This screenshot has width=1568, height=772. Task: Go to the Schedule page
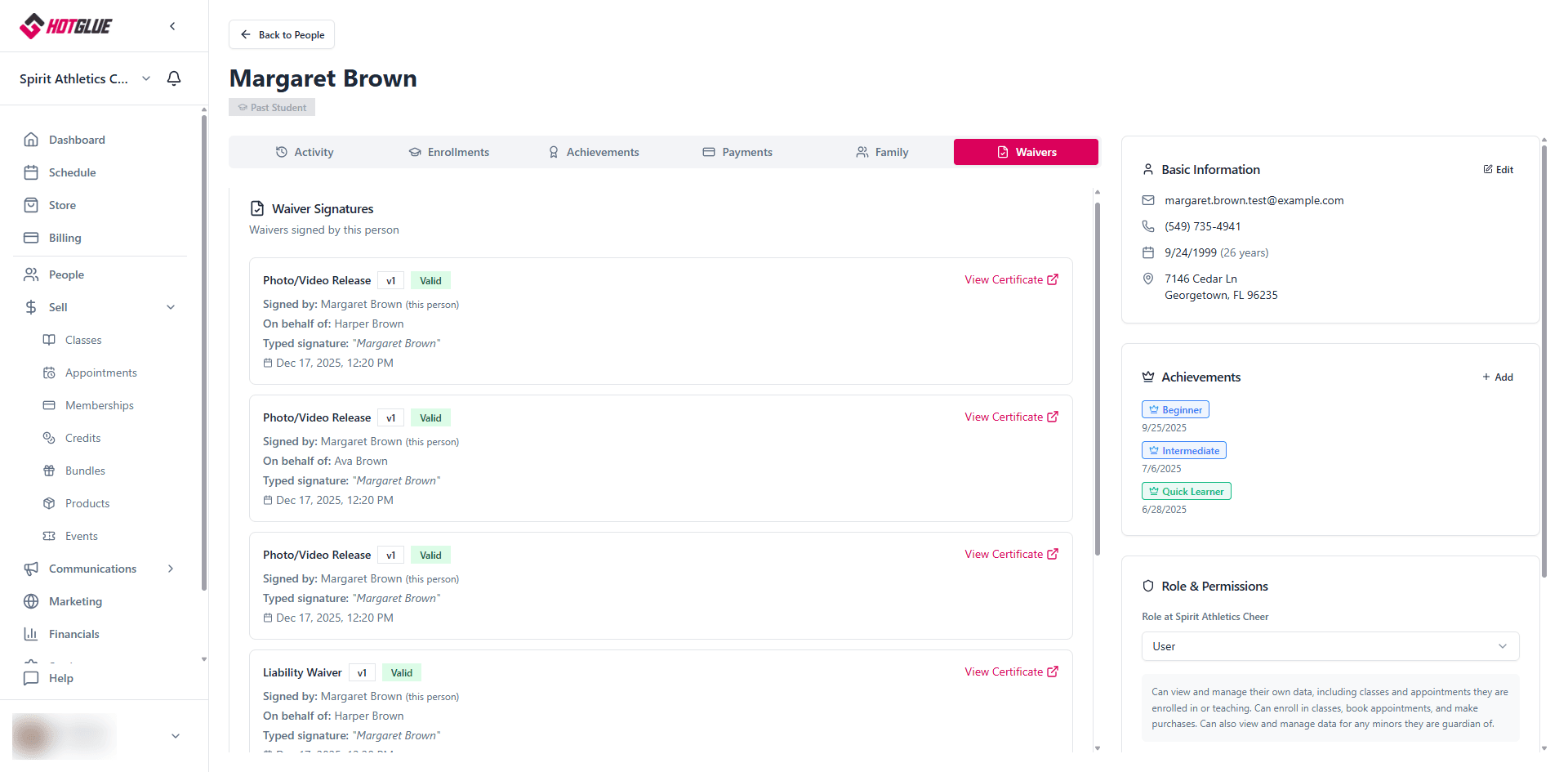pos(72,172)
